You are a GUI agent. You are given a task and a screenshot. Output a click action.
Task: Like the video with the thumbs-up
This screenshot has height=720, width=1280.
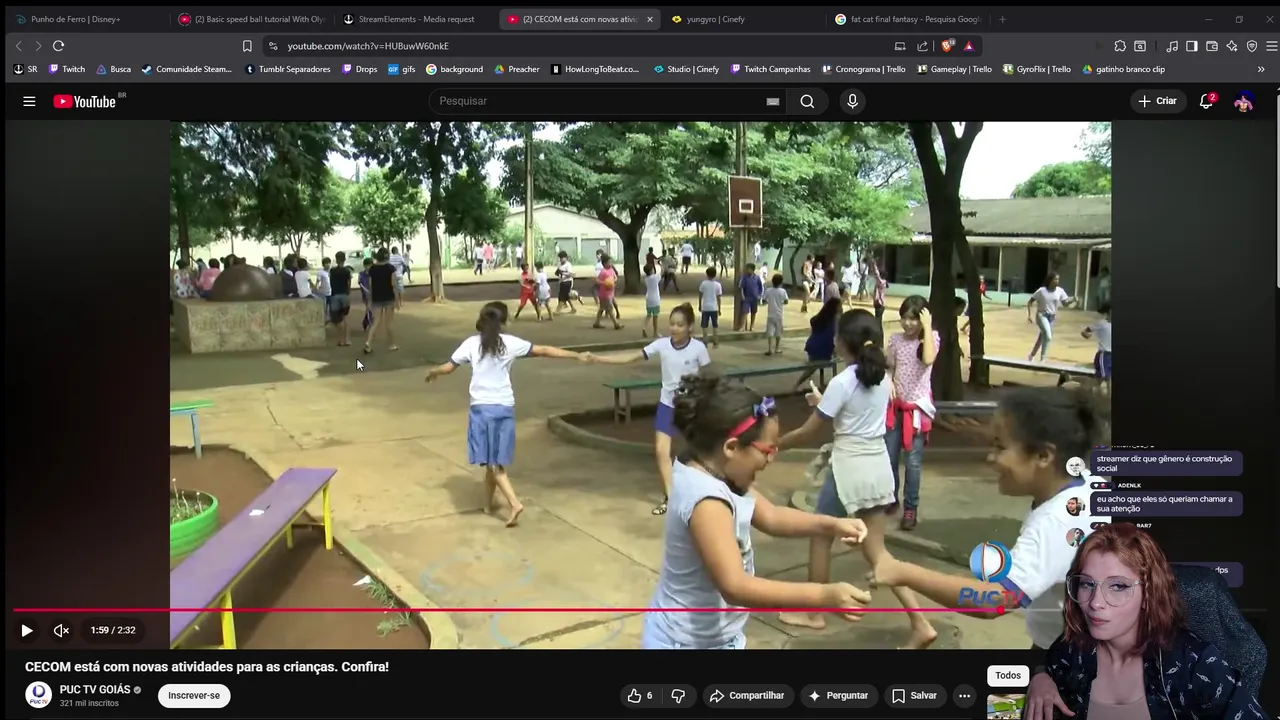(640, 695)
